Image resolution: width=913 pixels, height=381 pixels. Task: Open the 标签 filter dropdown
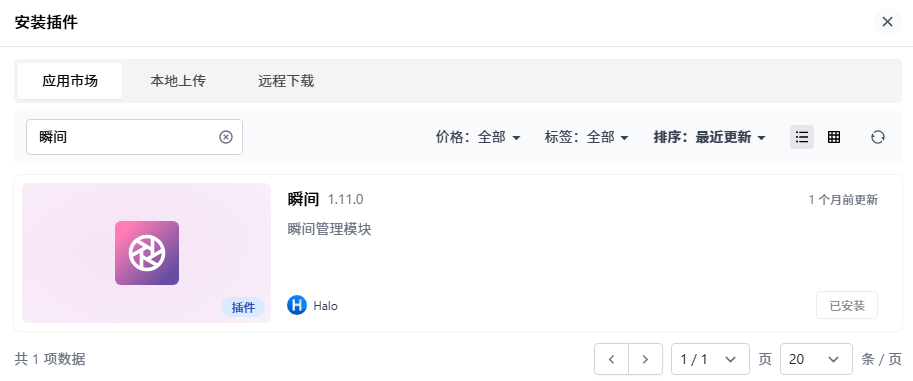pyautogui.click(x=587, y=137)
